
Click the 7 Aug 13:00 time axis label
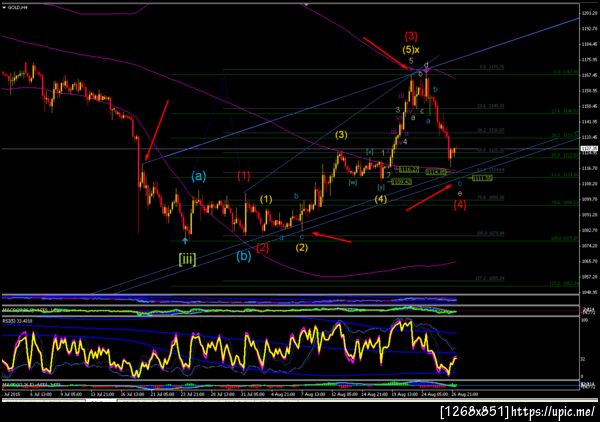[x=313, y=394]
